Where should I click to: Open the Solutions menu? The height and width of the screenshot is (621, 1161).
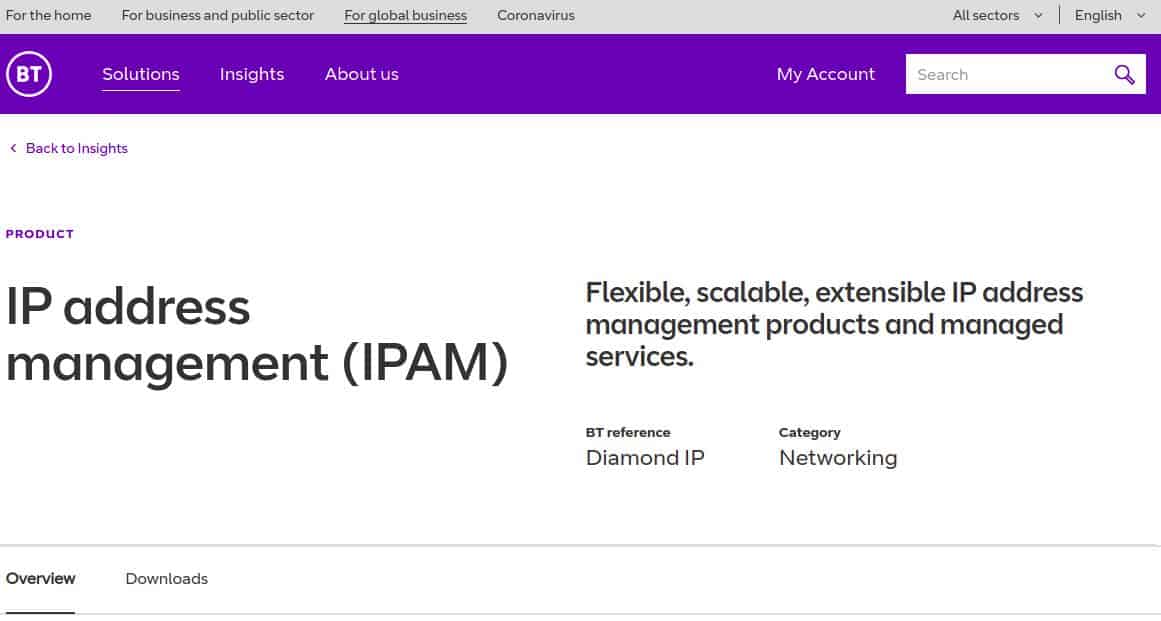pos(141,74)
